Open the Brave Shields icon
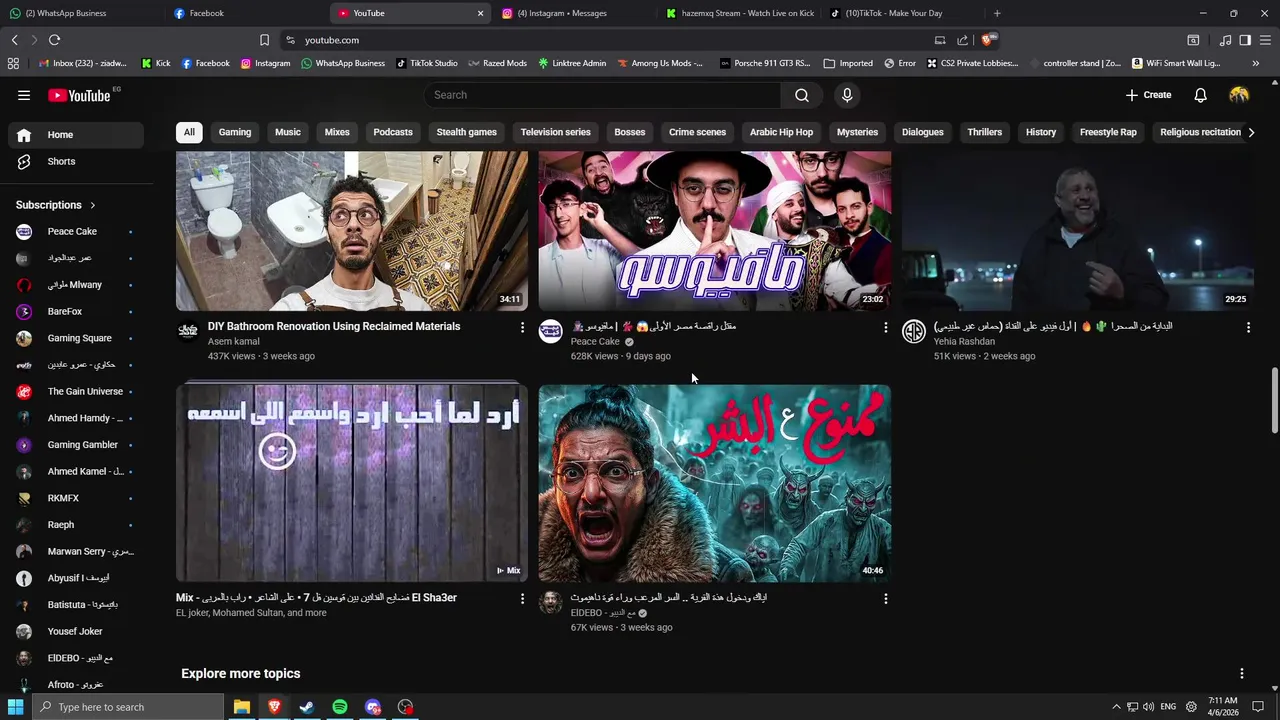Image resolution: width=1280 pixels, height=720 pixels. [x=988, y=40]
